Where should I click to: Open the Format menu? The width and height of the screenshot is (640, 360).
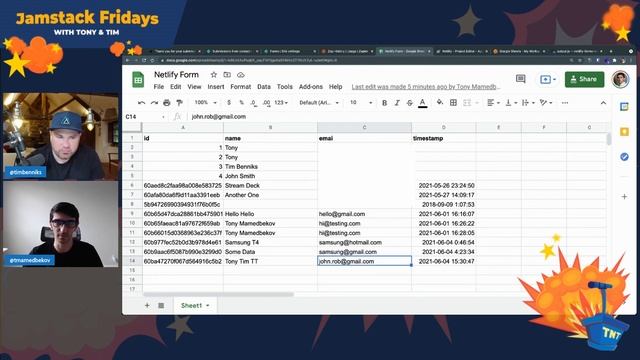[240, 87]
